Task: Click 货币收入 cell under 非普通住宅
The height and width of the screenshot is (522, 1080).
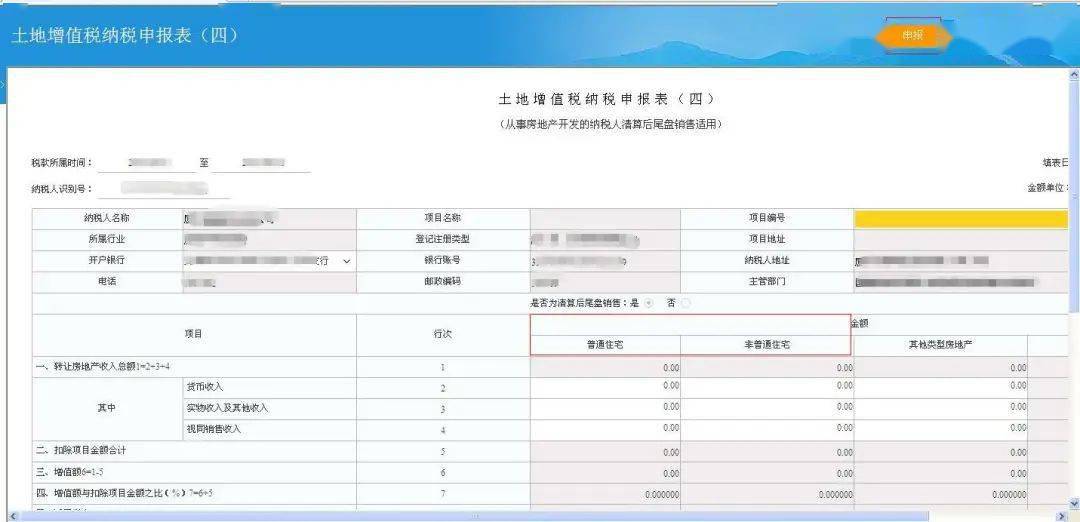Action: [x=767, y=388]
